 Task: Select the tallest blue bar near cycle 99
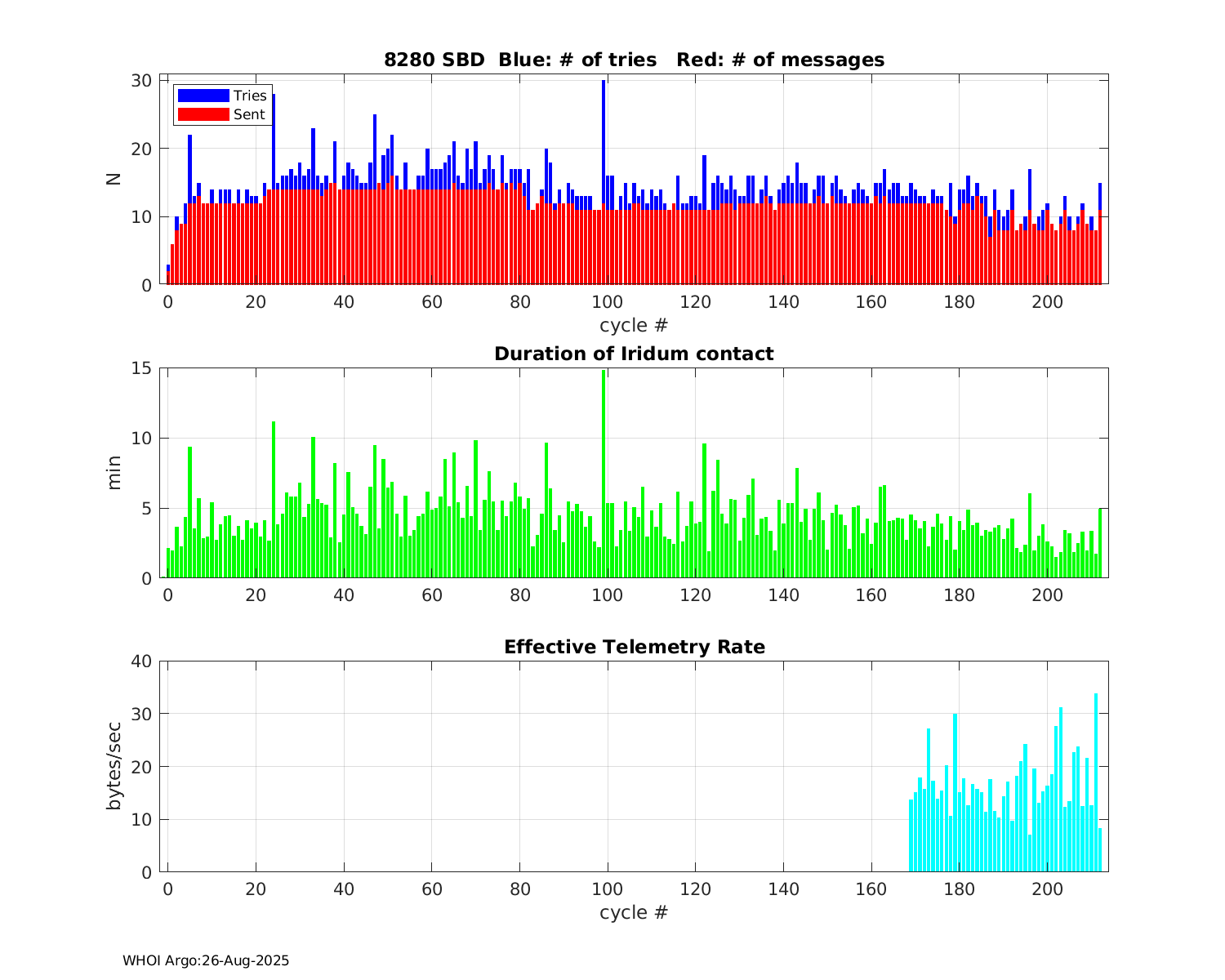(604, 143)
